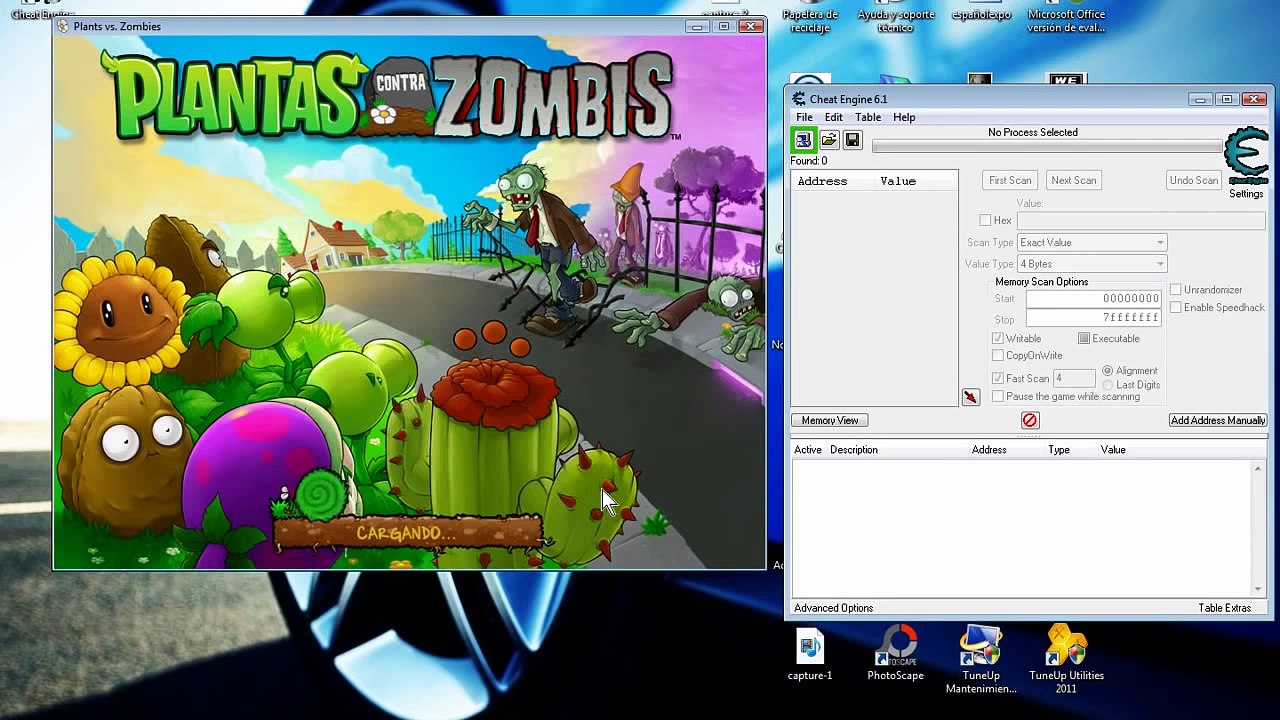
Task: Select the Alignment radio button
Action: (1107, 371)
